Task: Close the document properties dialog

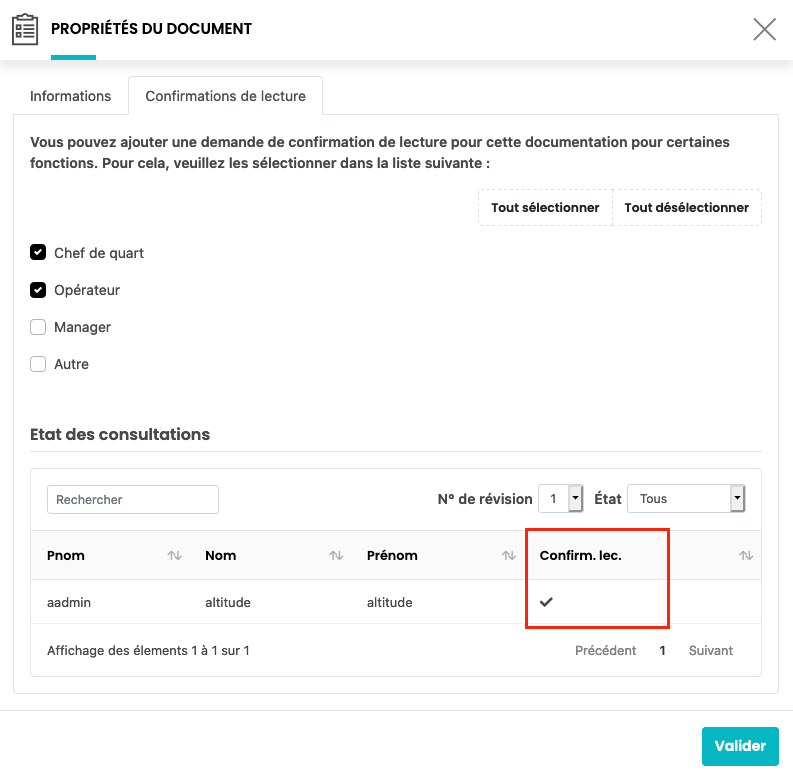Action: 765,29
